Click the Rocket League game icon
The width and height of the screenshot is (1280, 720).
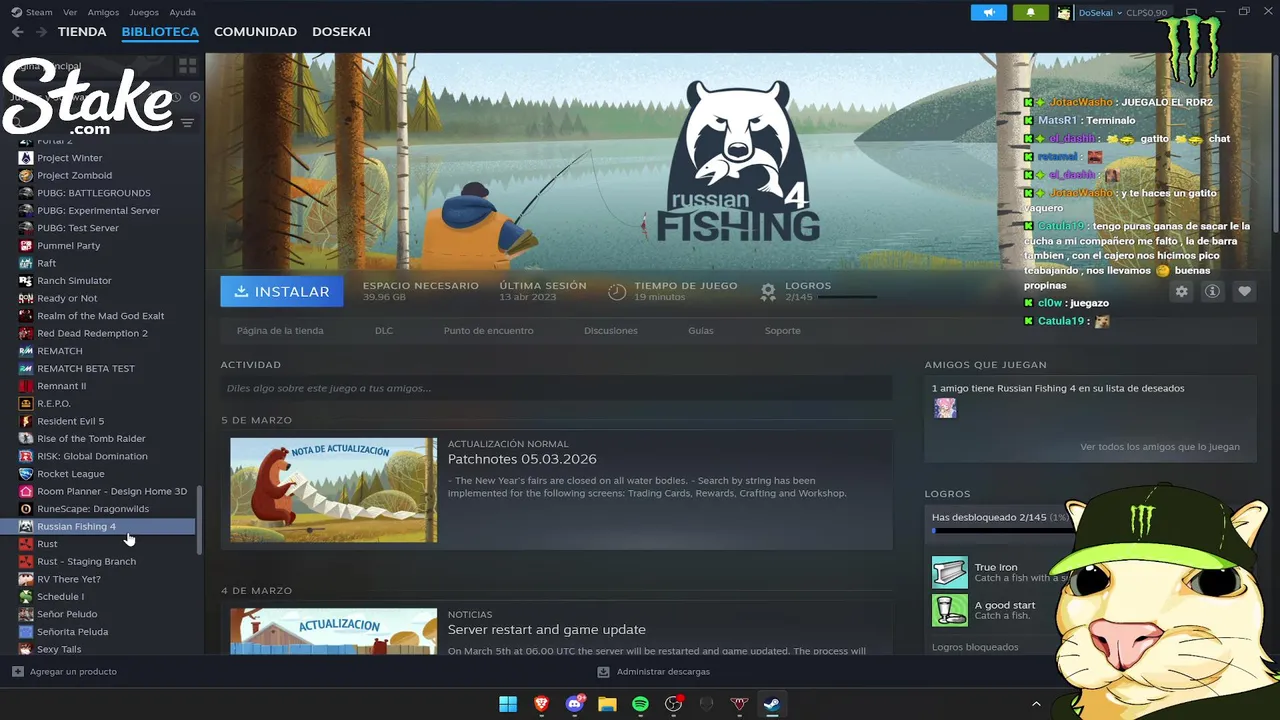pyautogui.click(x=26, y=474)
